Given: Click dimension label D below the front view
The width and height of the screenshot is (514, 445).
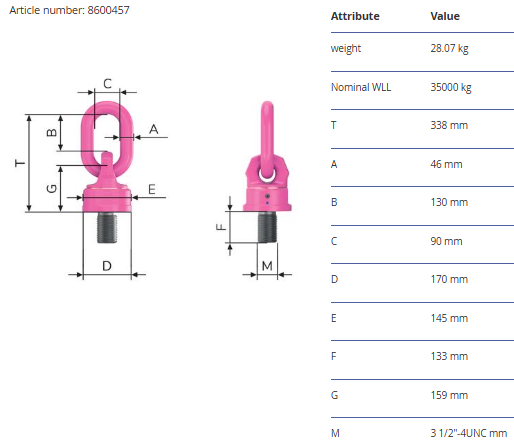Looking at the screenshot, I should 107,266.
